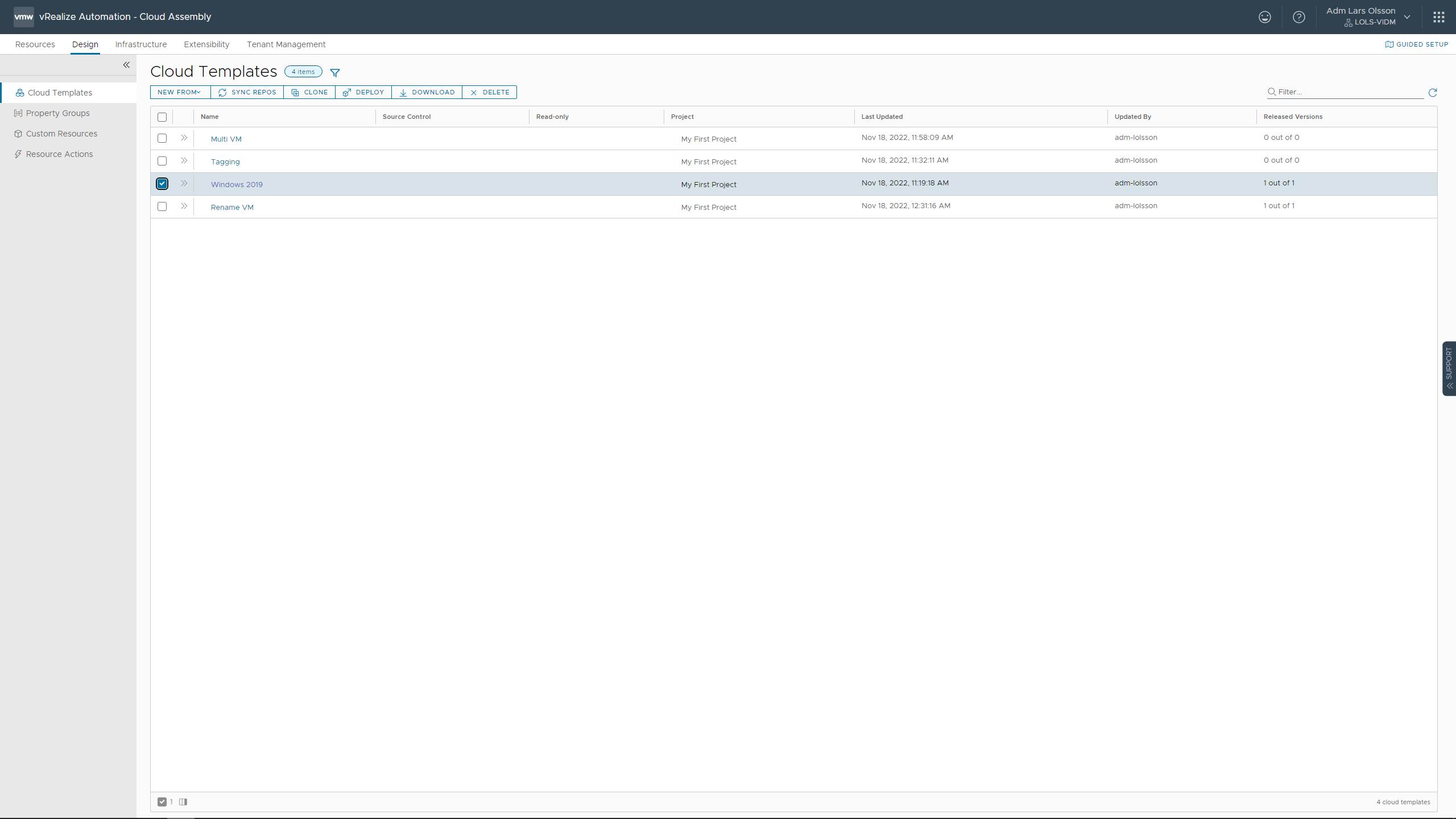The height and width of the screenshot is (819, 1456).
Task: Open the SUPPORT side tab
Action: [1449, 368]
